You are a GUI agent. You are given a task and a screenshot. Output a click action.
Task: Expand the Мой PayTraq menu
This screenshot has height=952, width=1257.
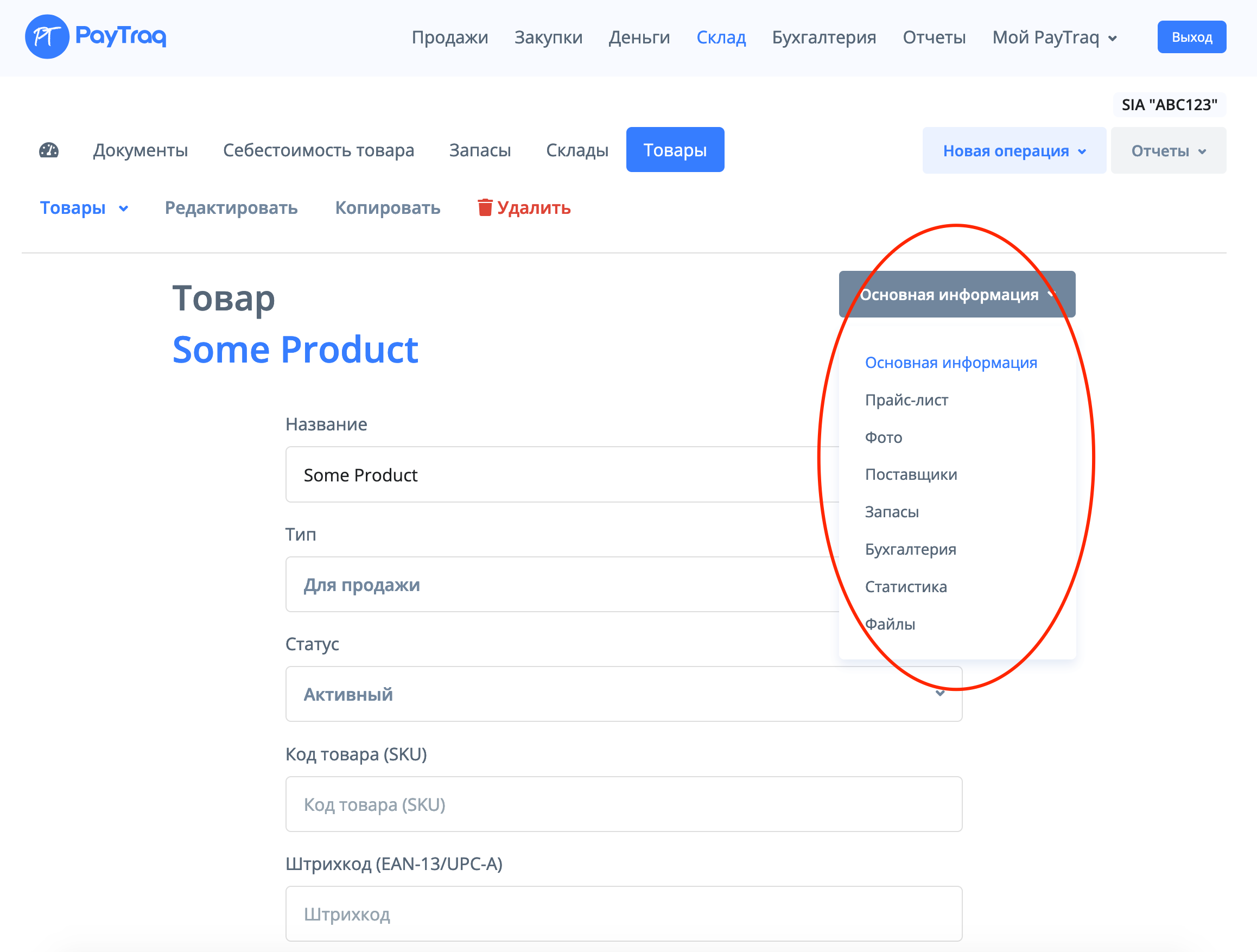point(1054,37)
